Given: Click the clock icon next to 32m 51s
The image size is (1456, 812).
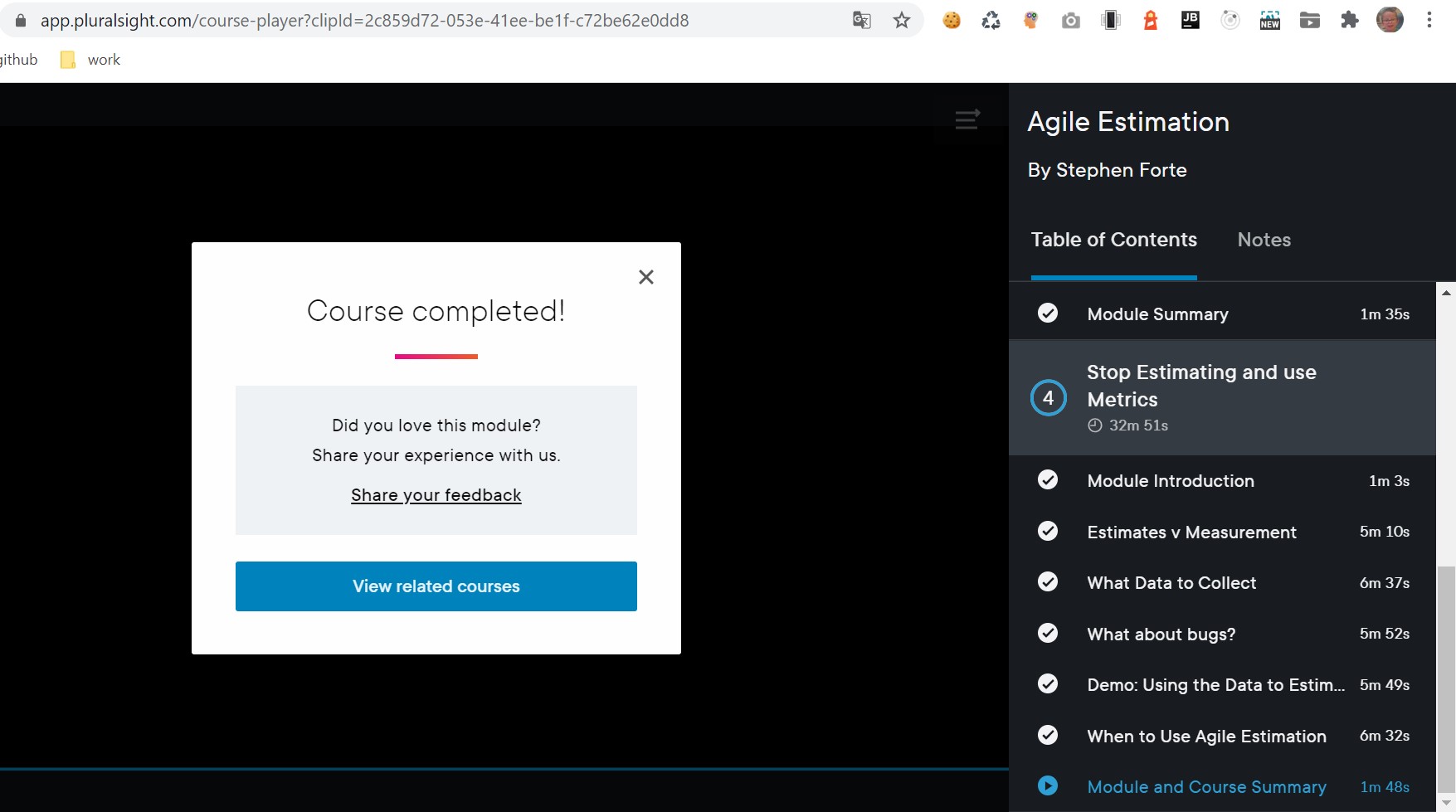Looking at the screenshot, I should [x=1095, y=425].
